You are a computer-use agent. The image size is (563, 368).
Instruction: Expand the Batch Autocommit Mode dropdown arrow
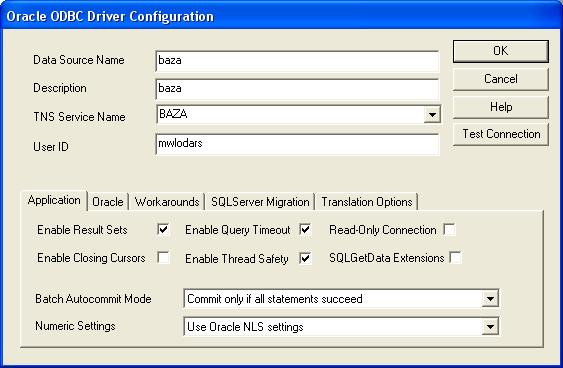[490, 299]
